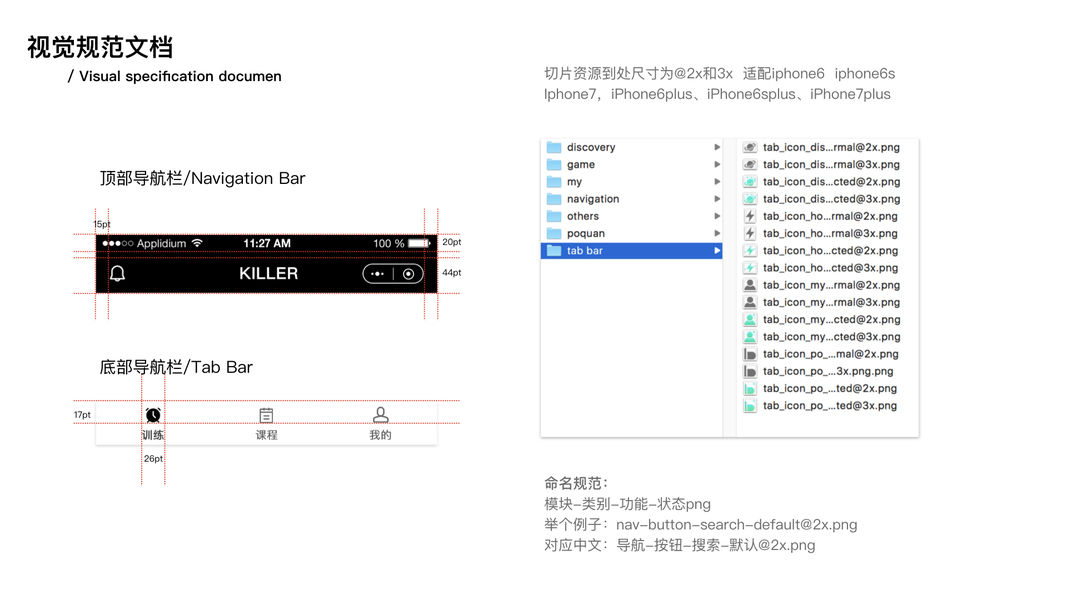Expand the others folder arrow
The height and width of the screenshot is (600, 1067).
717,216
